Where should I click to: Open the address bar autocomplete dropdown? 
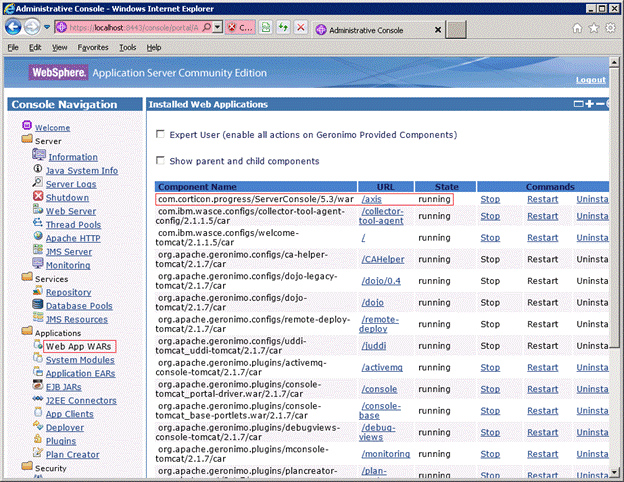(217, 27)
